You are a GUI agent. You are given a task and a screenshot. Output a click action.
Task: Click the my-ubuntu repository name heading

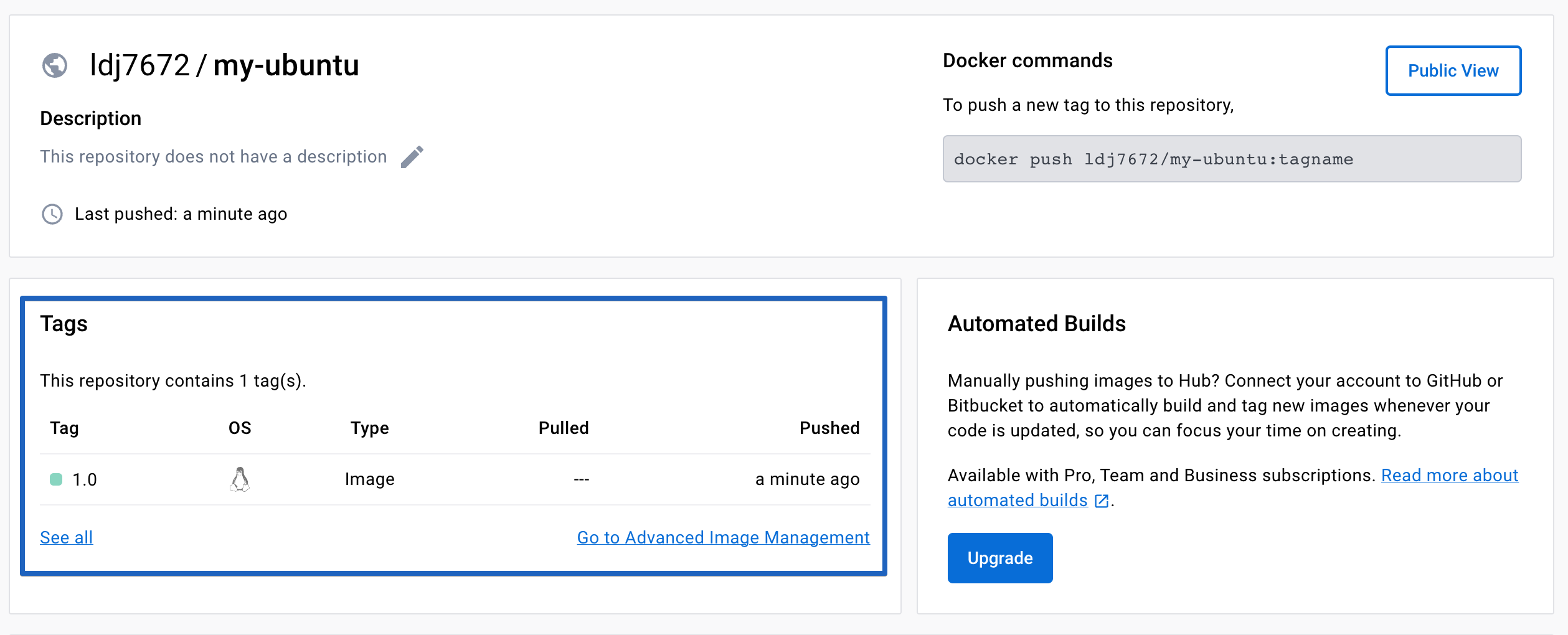[x=286, y=65]
